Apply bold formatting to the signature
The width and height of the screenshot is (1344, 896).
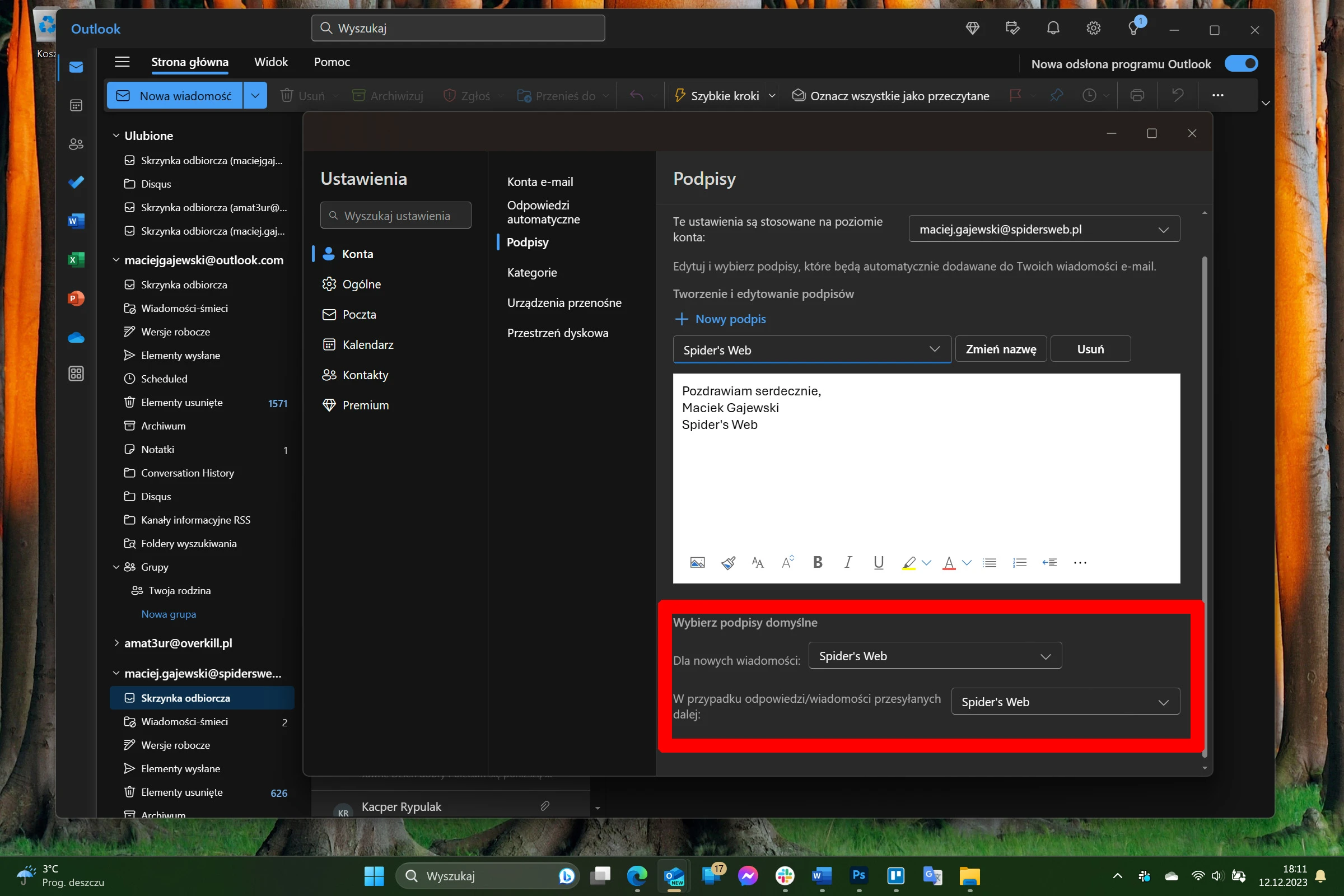[818, 563]
